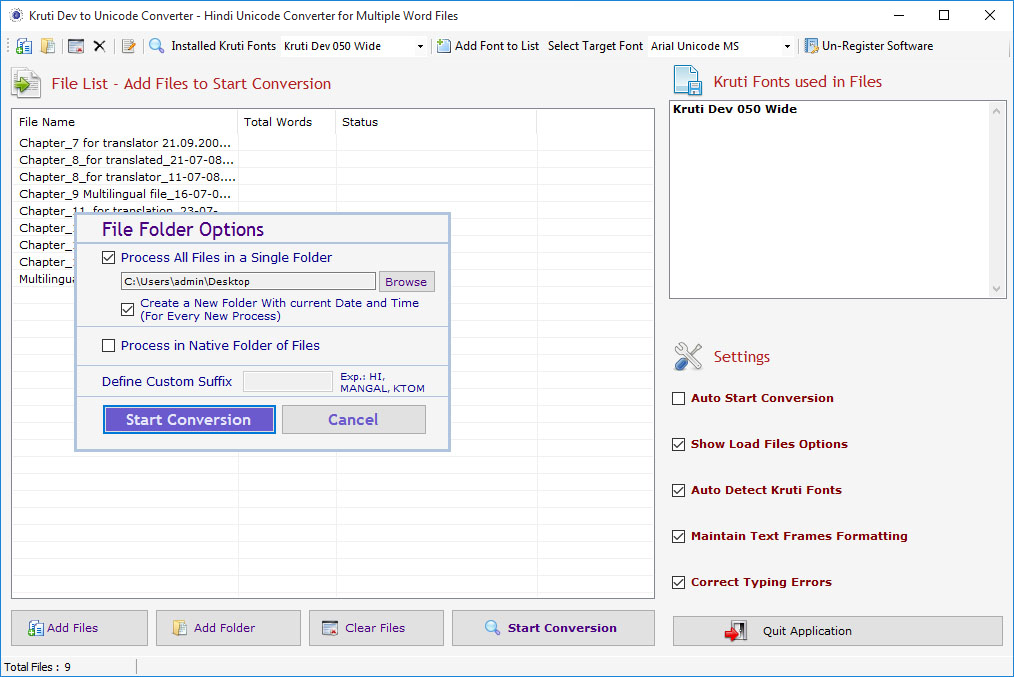The width and height of the screenshot is (1014, 677).
Task: Toggle Process All Files in a Single Folder
Action: click(109, 257)
